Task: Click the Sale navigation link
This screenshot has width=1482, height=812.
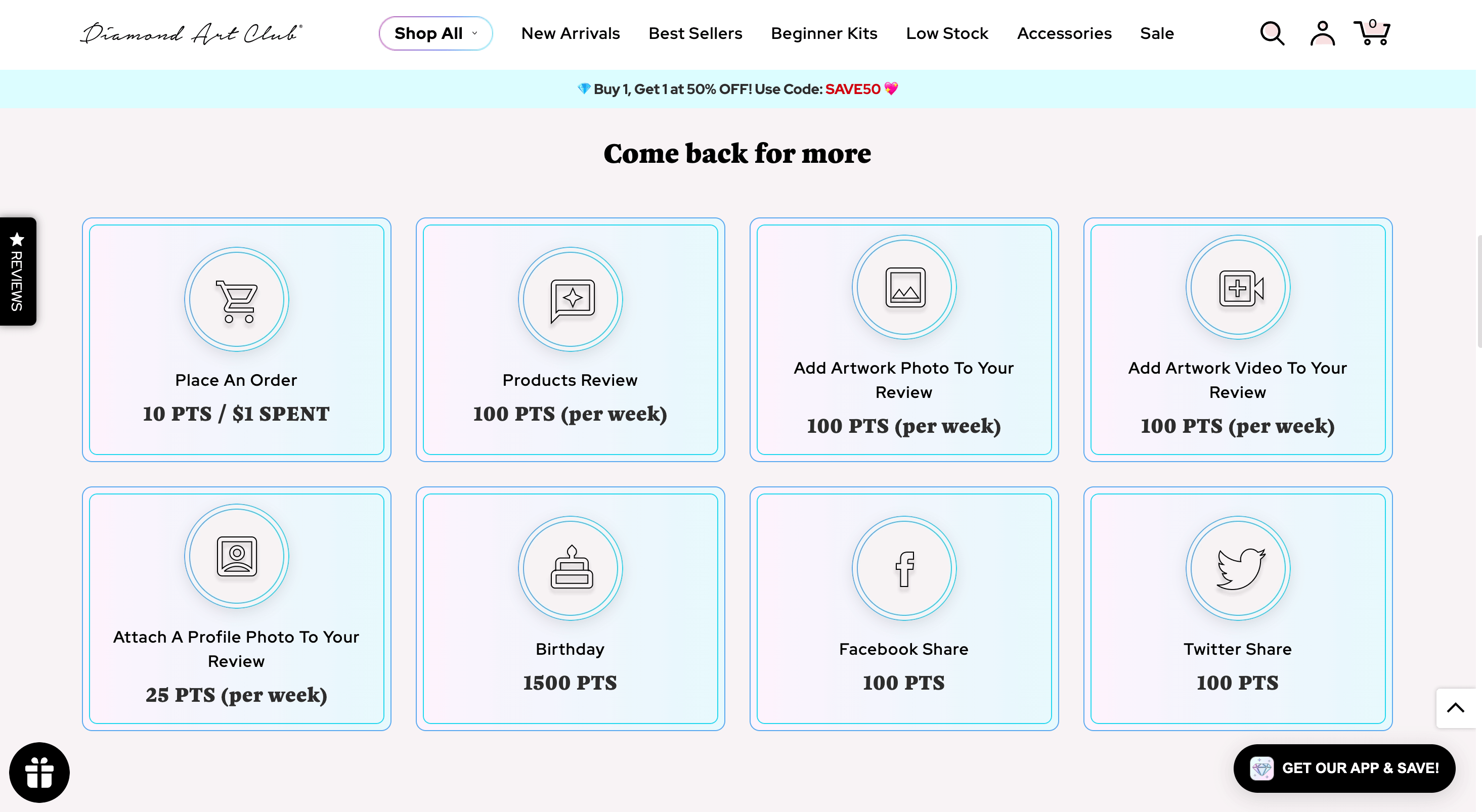Action: click(x=1157, y=33)
